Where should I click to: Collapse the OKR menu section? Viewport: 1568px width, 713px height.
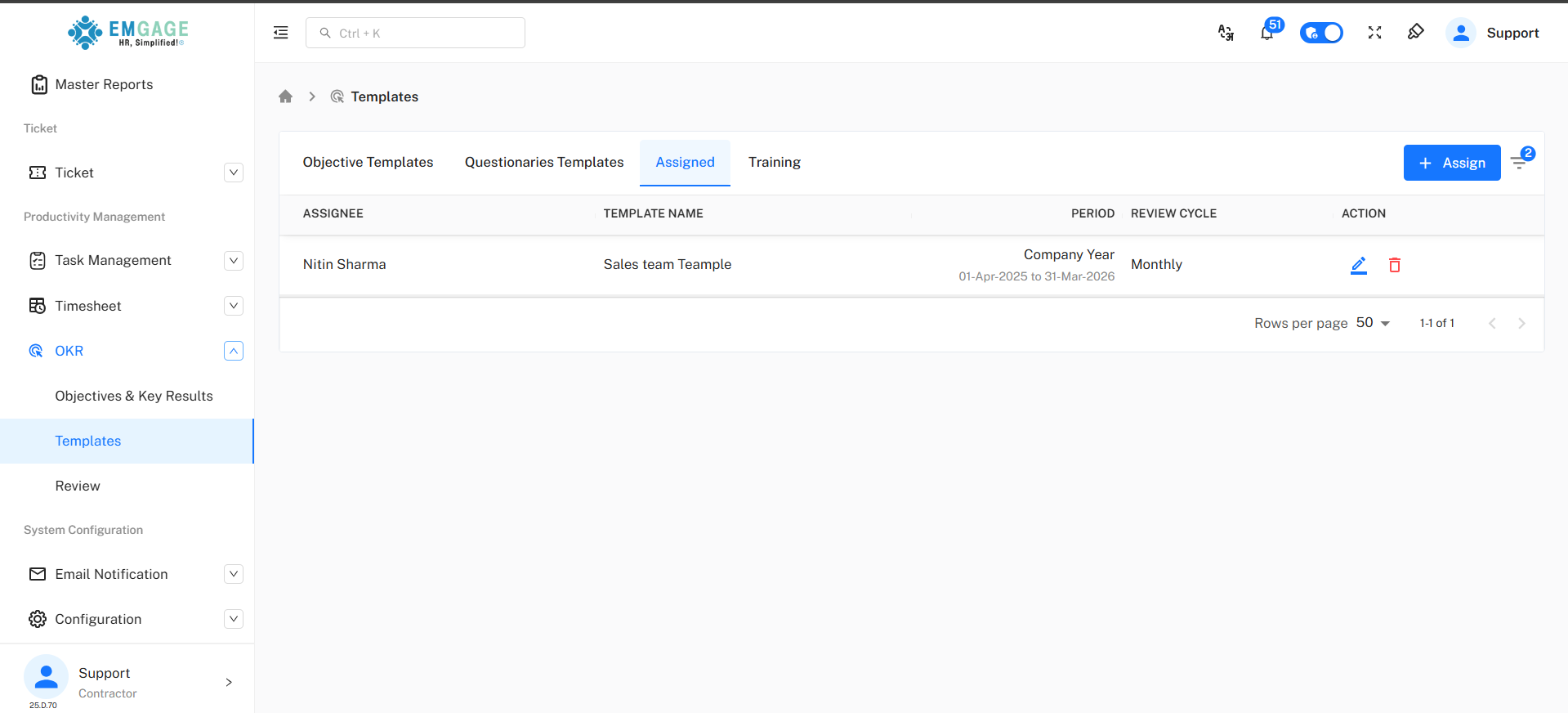coord(233,351)
